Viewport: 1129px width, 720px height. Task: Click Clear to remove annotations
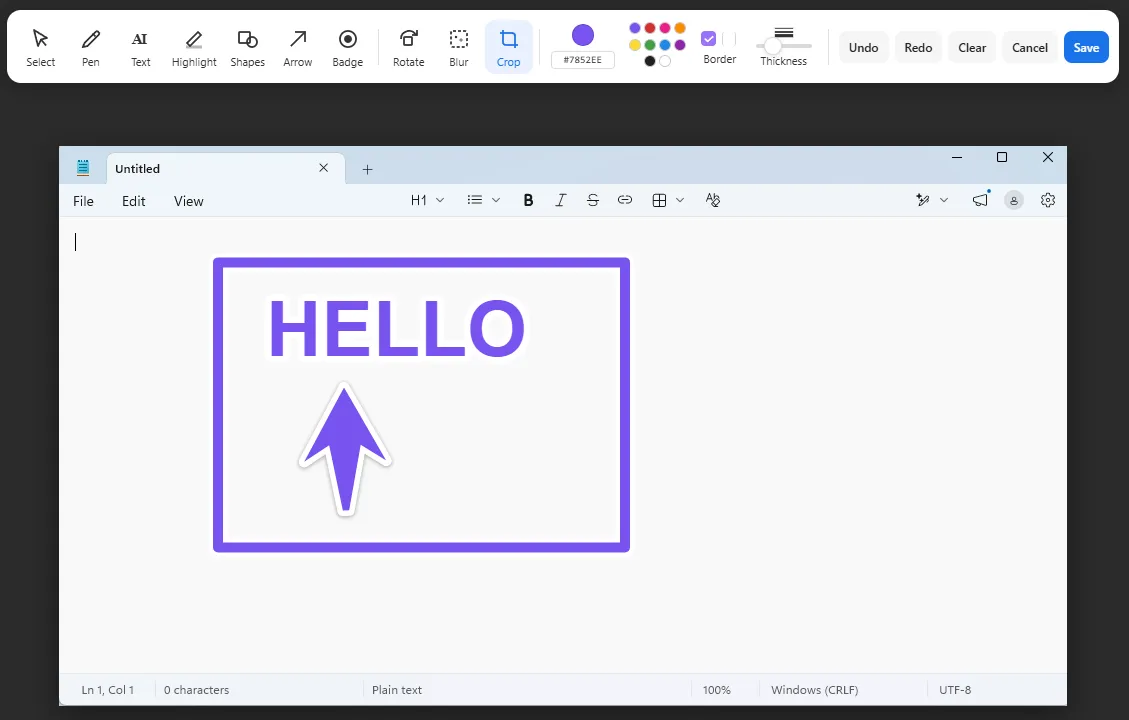972,48
